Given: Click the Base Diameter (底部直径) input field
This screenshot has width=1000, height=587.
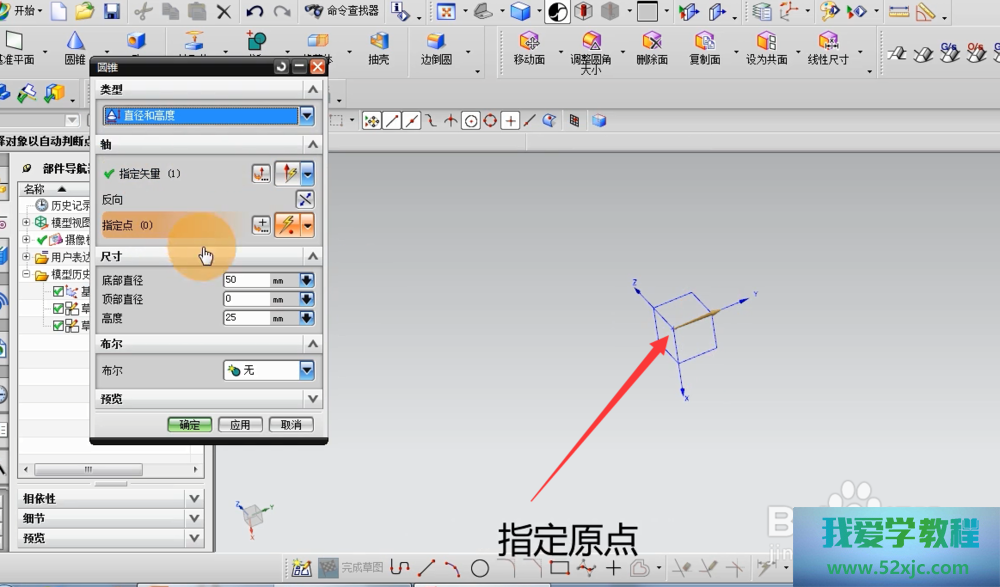Looking at the screenshot, I should 246,280.
